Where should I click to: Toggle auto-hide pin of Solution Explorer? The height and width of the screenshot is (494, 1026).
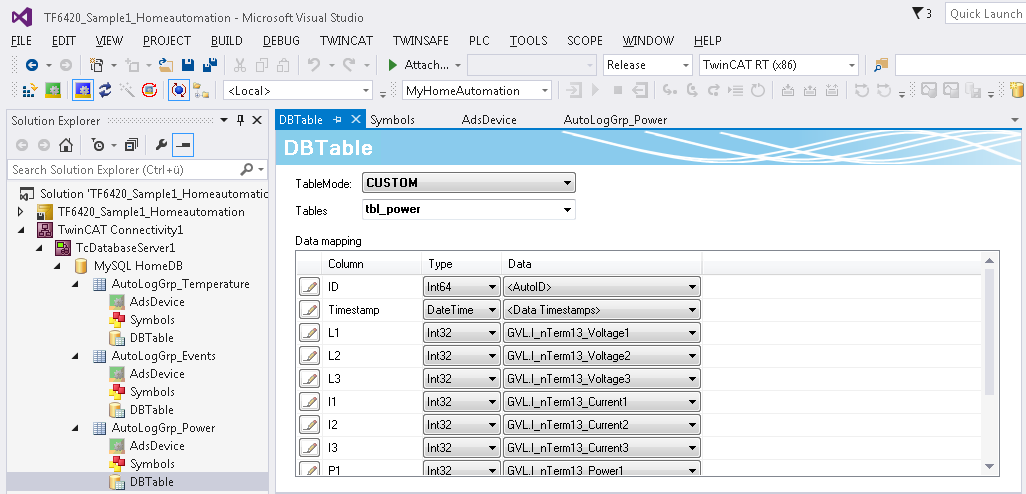pos(240,120)
